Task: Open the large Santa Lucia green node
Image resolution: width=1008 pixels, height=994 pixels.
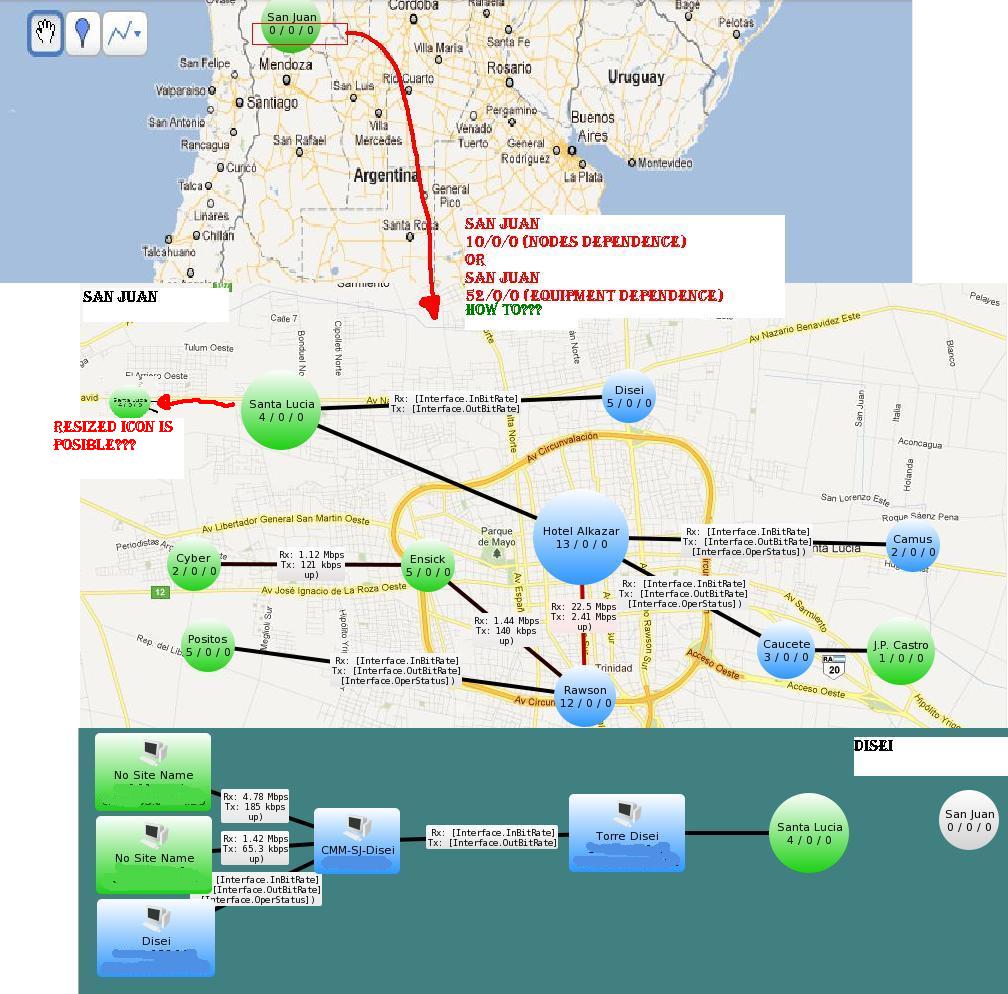Action: coord(281,410)
